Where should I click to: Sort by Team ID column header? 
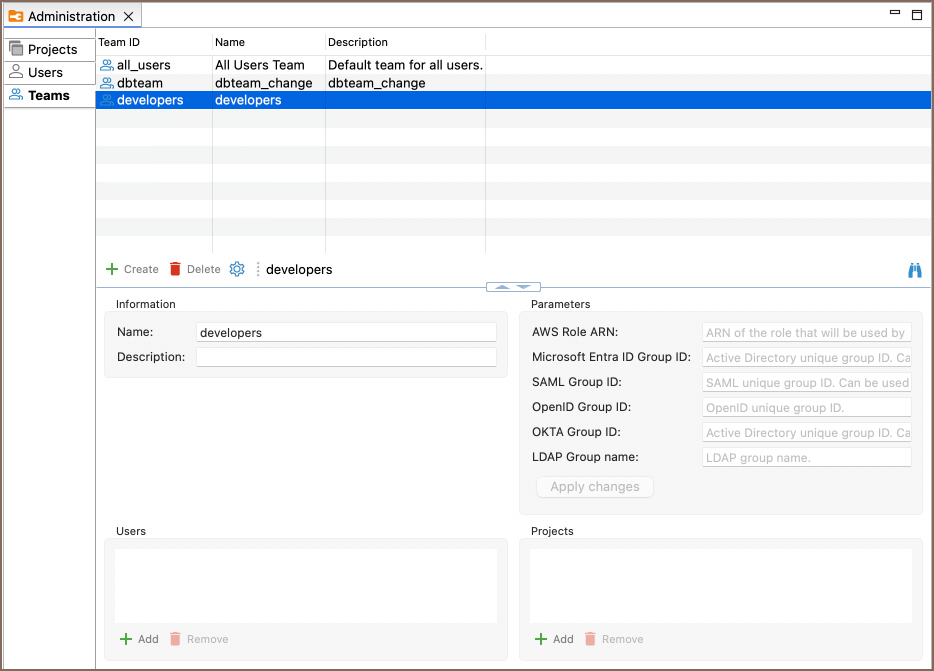pos(153,42)
